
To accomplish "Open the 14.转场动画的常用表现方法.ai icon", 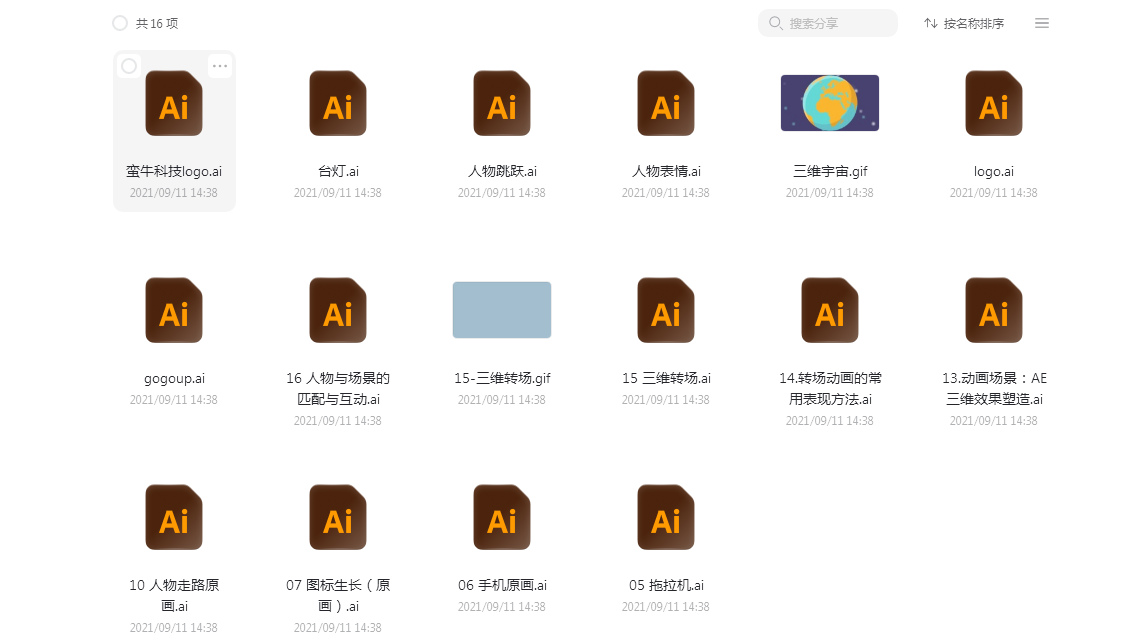I will coord(829,310).
